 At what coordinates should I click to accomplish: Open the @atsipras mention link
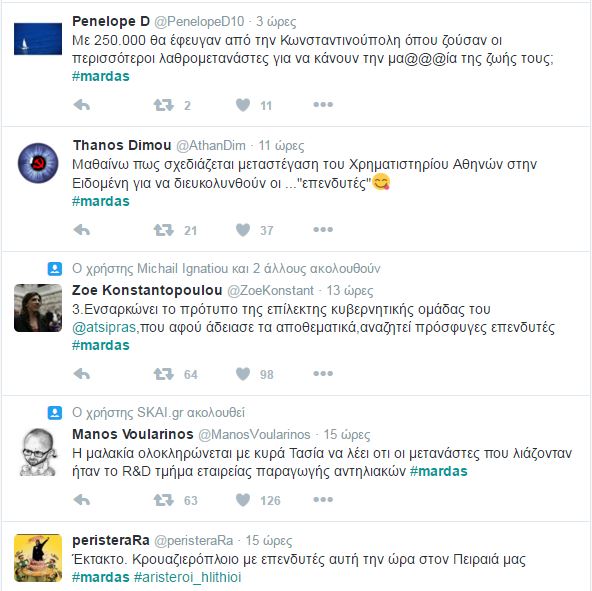click(x=104, y=327)
